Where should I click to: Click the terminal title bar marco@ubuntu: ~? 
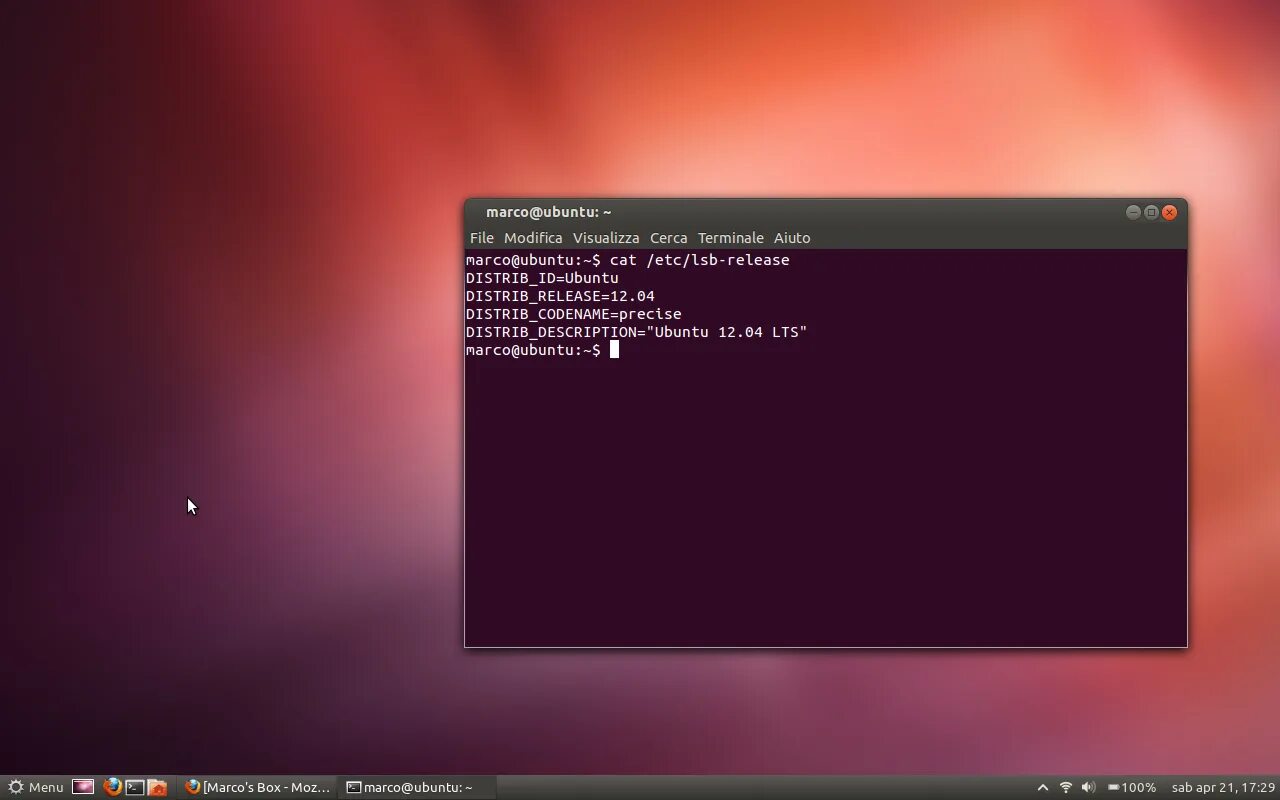pyautogui.click(x=549, y=212)
